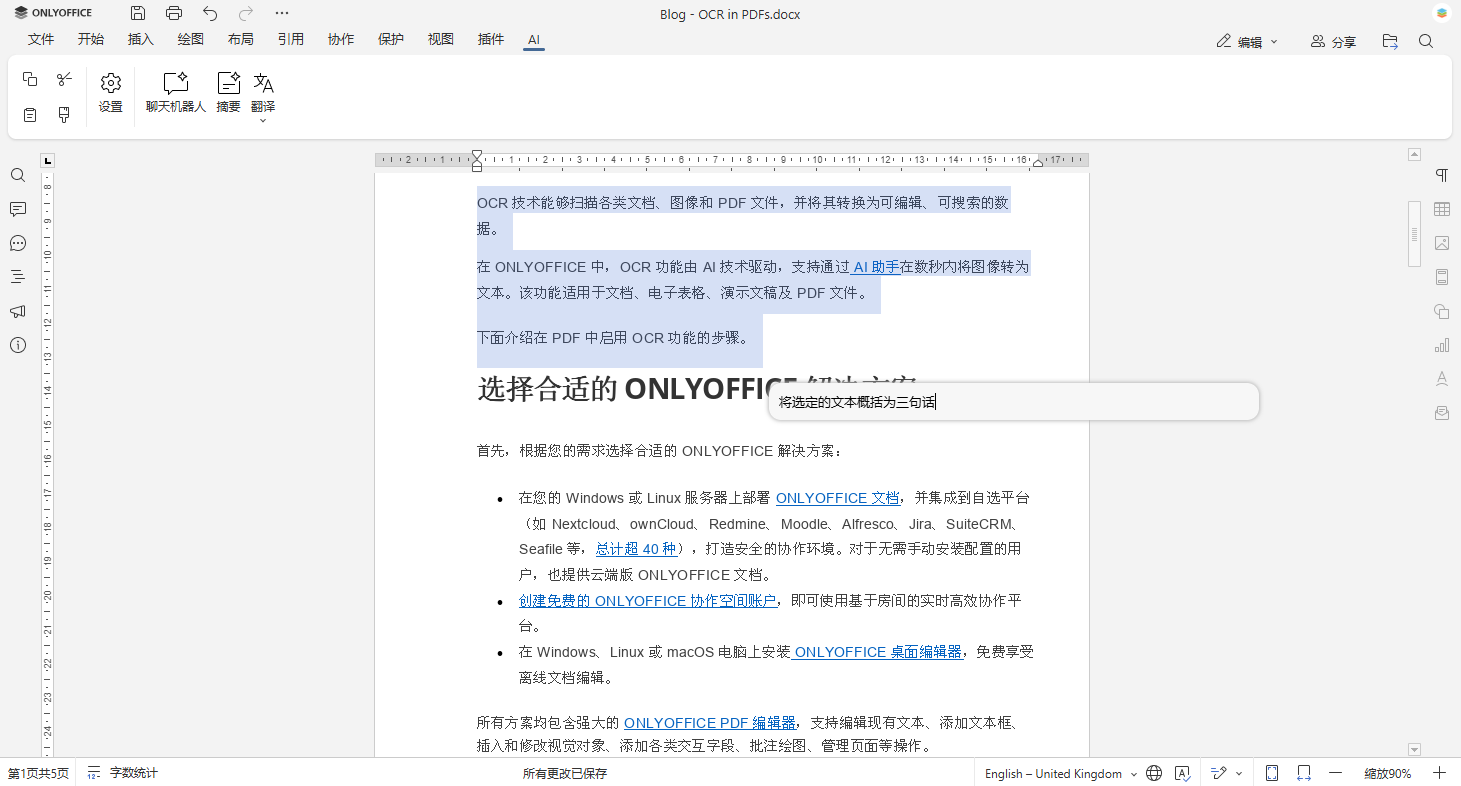Open text art settings in right sidebar
1461x786 pixels.
(x=1442, y=379)
